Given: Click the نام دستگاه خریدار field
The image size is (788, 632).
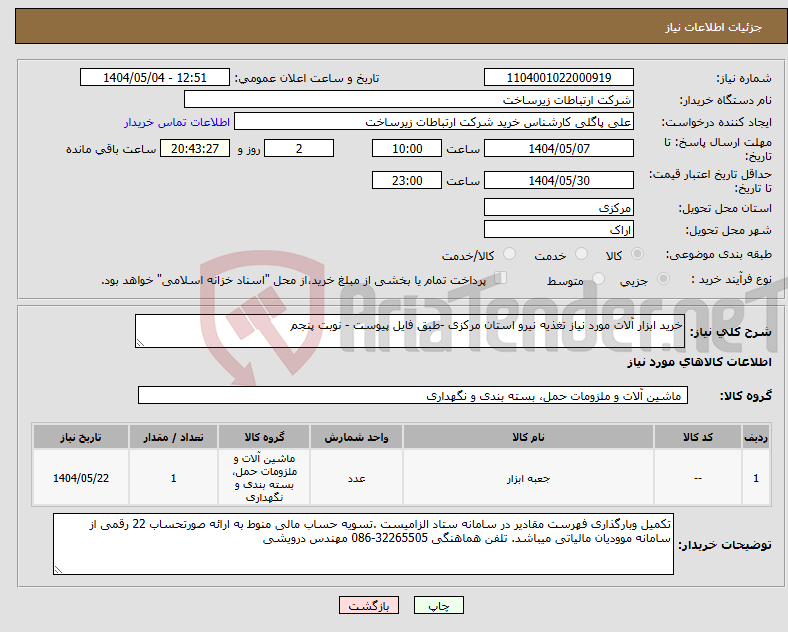Looking at the screenshot, I should click(x=409, y=99).
